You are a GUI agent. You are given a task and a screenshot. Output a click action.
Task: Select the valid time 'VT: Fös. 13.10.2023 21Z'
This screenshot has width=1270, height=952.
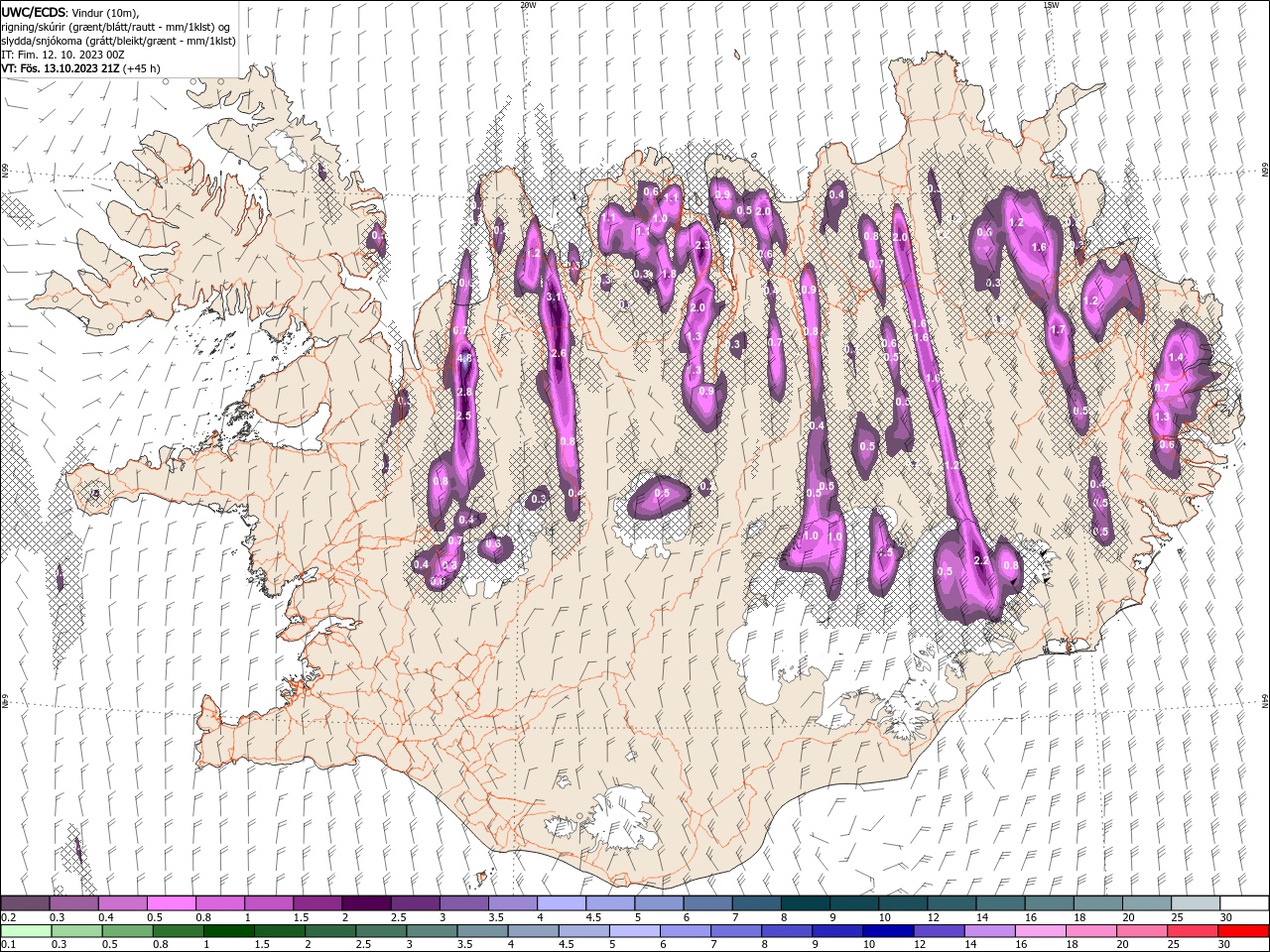[x=61, y=68]
